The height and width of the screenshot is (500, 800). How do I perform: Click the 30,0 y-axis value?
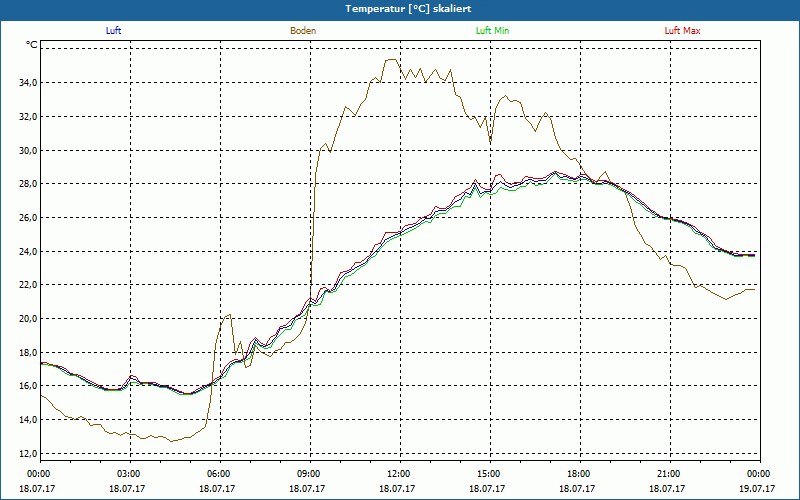tap(29, 150)
